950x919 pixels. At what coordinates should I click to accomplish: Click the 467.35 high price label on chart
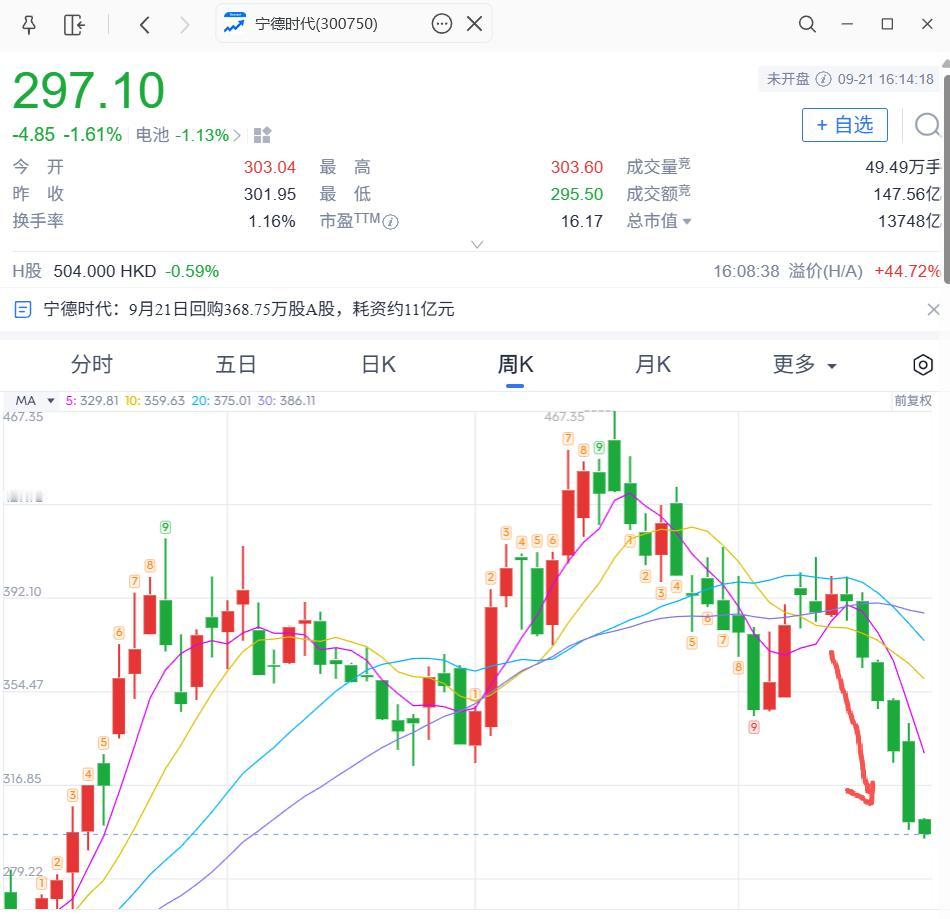(564, 417)
